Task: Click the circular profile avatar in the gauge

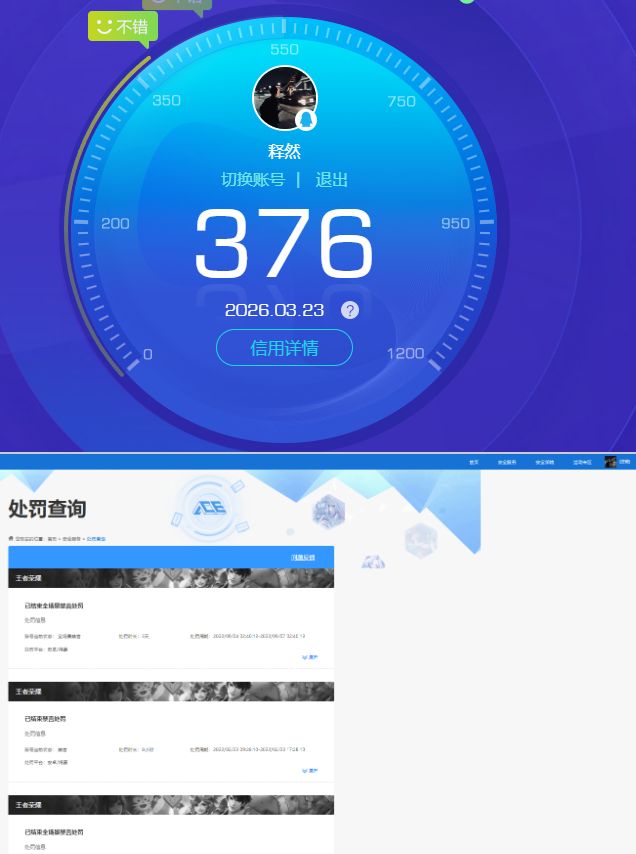Action: coord(285,99)
